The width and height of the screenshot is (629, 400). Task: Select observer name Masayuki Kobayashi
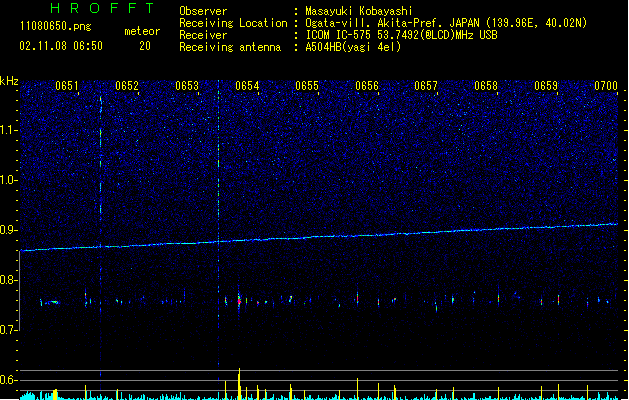pyautogui.click(x=359, y=11)
